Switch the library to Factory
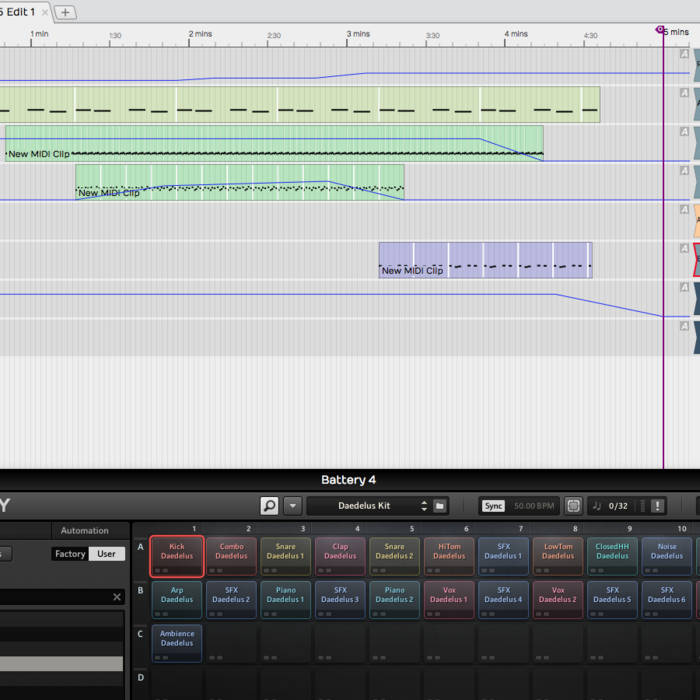This screenshot has height=700, width=700. tap(70, 553)
